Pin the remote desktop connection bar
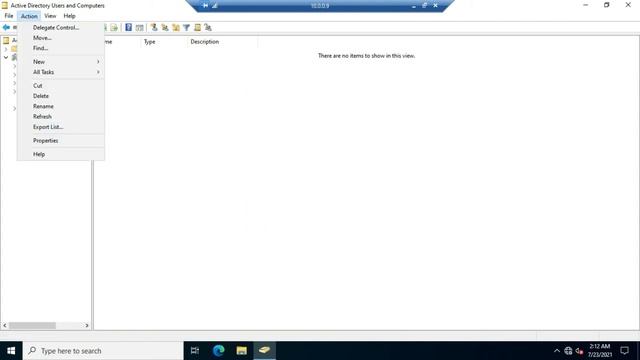This screenshot has height=360, width=640. tap(205, 5)
